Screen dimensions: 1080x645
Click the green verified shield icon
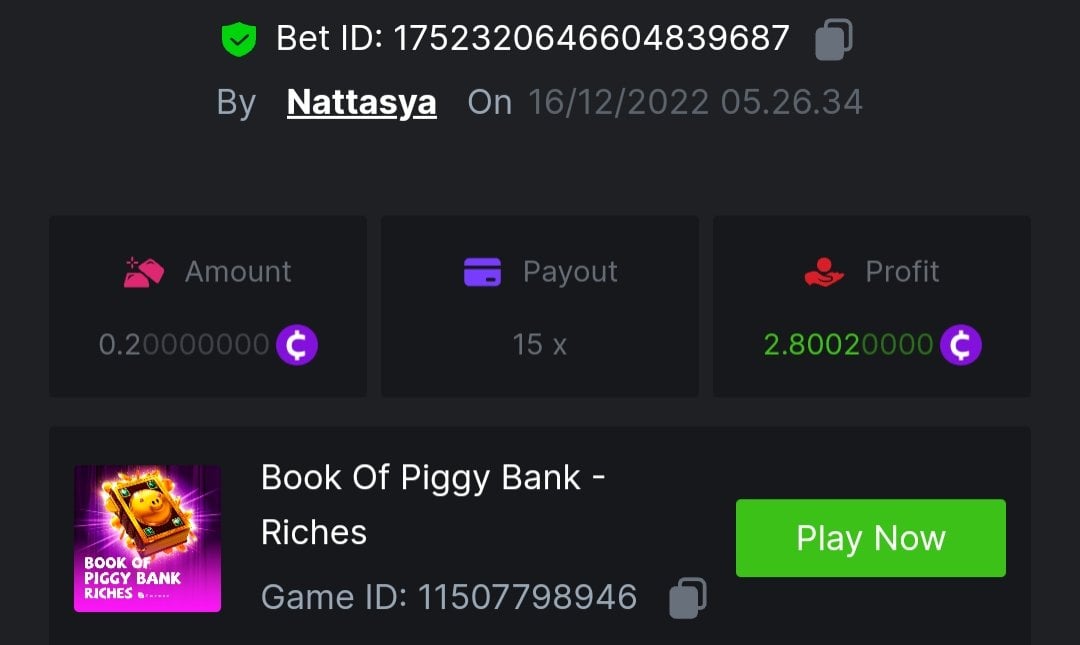pos(239,40)
